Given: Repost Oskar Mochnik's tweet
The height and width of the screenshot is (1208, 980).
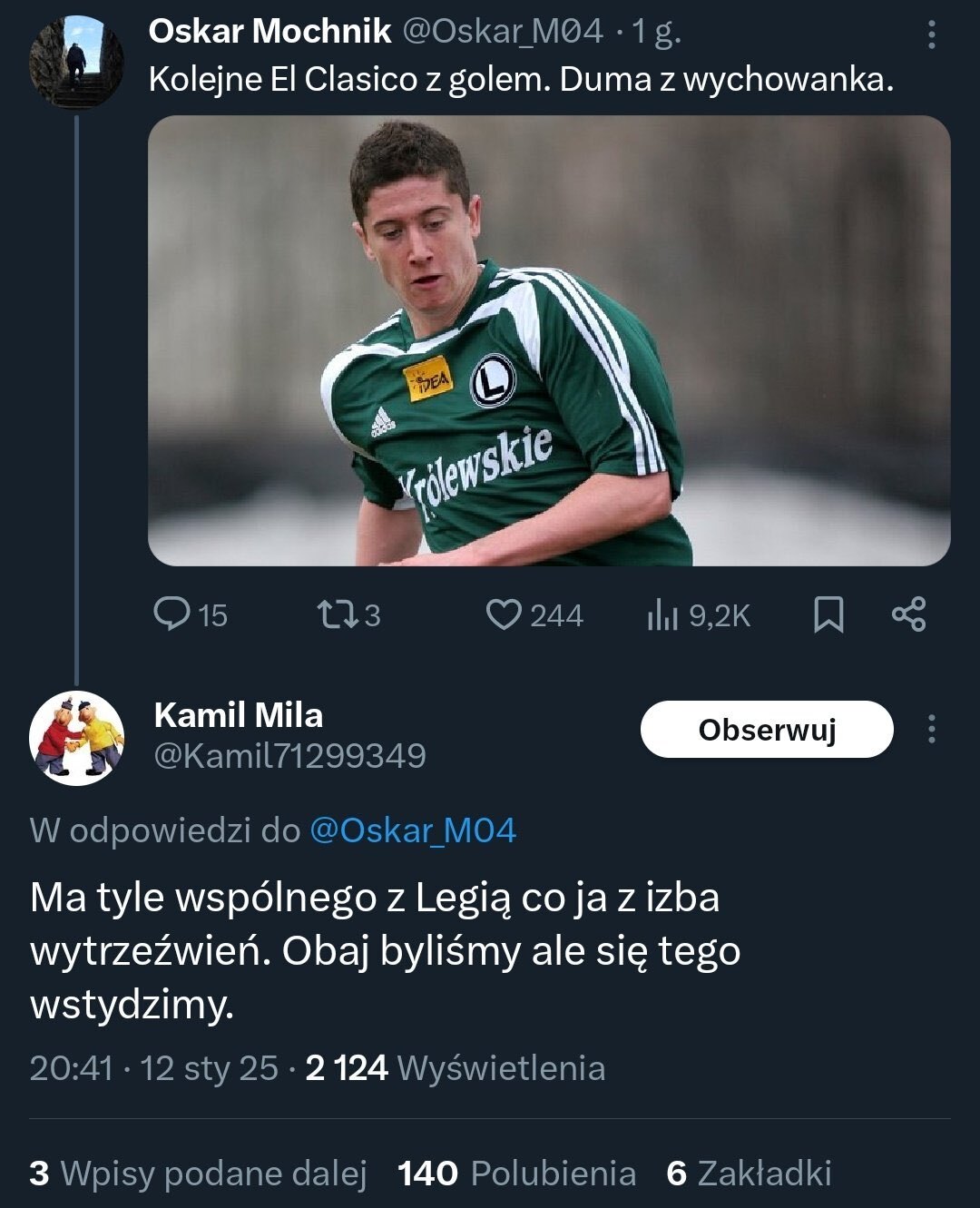Looking at the screenshot, I should pyautogui.click(x=337, y=614).
